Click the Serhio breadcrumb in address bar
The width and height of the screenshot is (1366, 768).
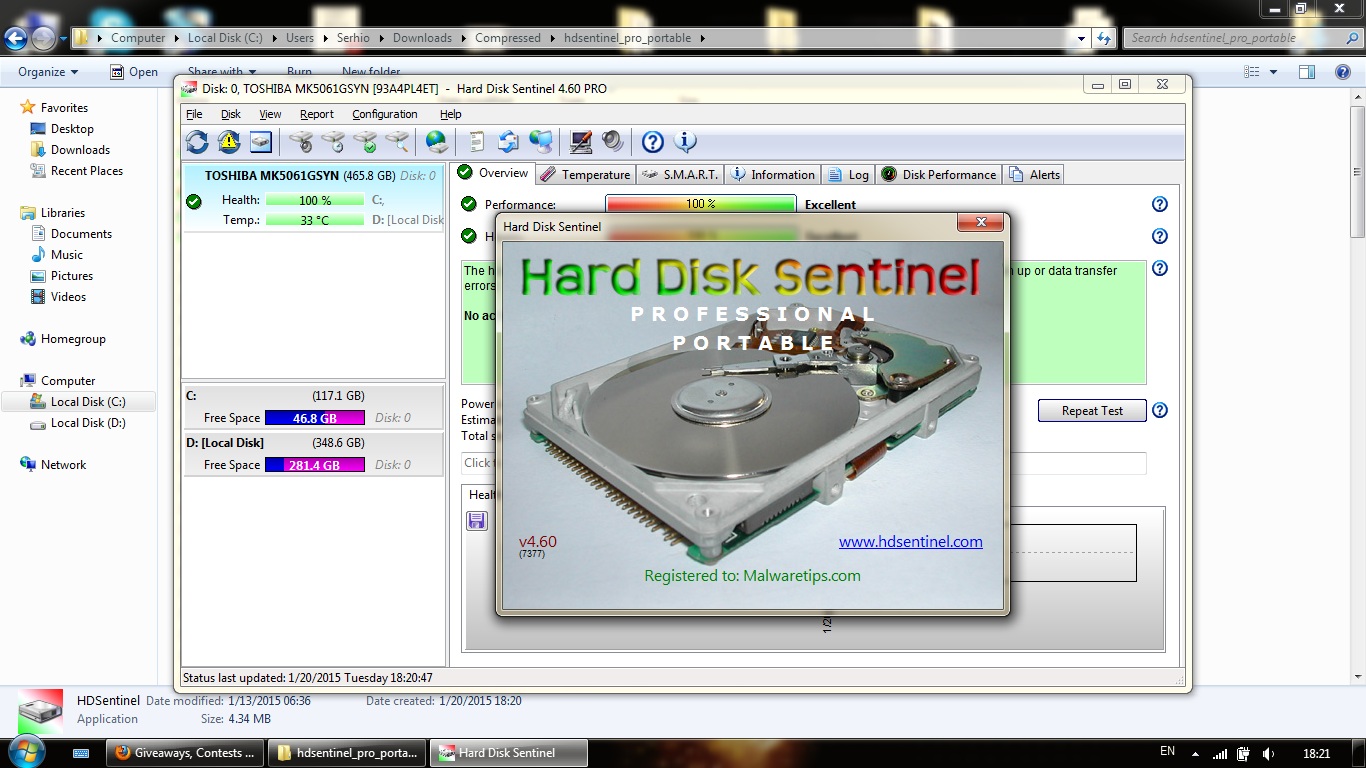(353, 38)
